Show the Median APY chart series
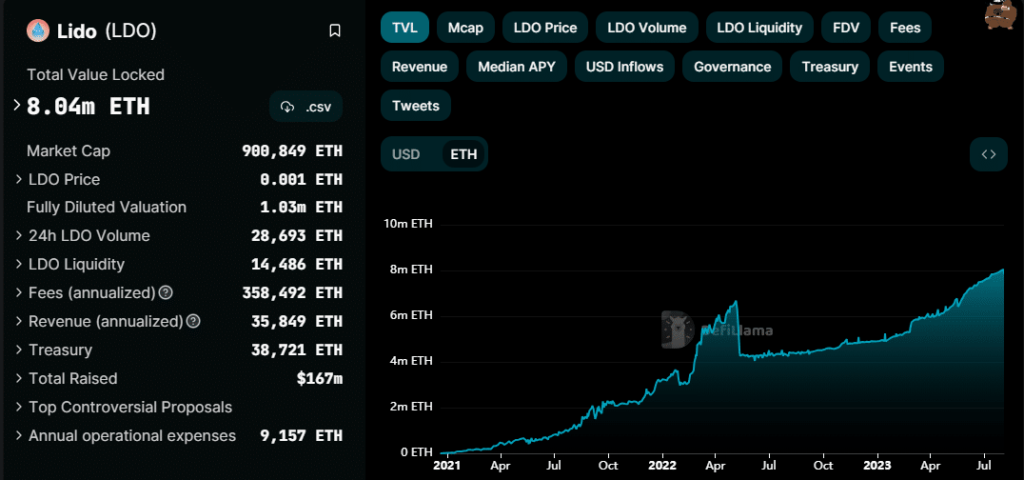Image resolution: width=1024 pixels, height=480 pixels. pyautogui.click(x=516, y=67)
